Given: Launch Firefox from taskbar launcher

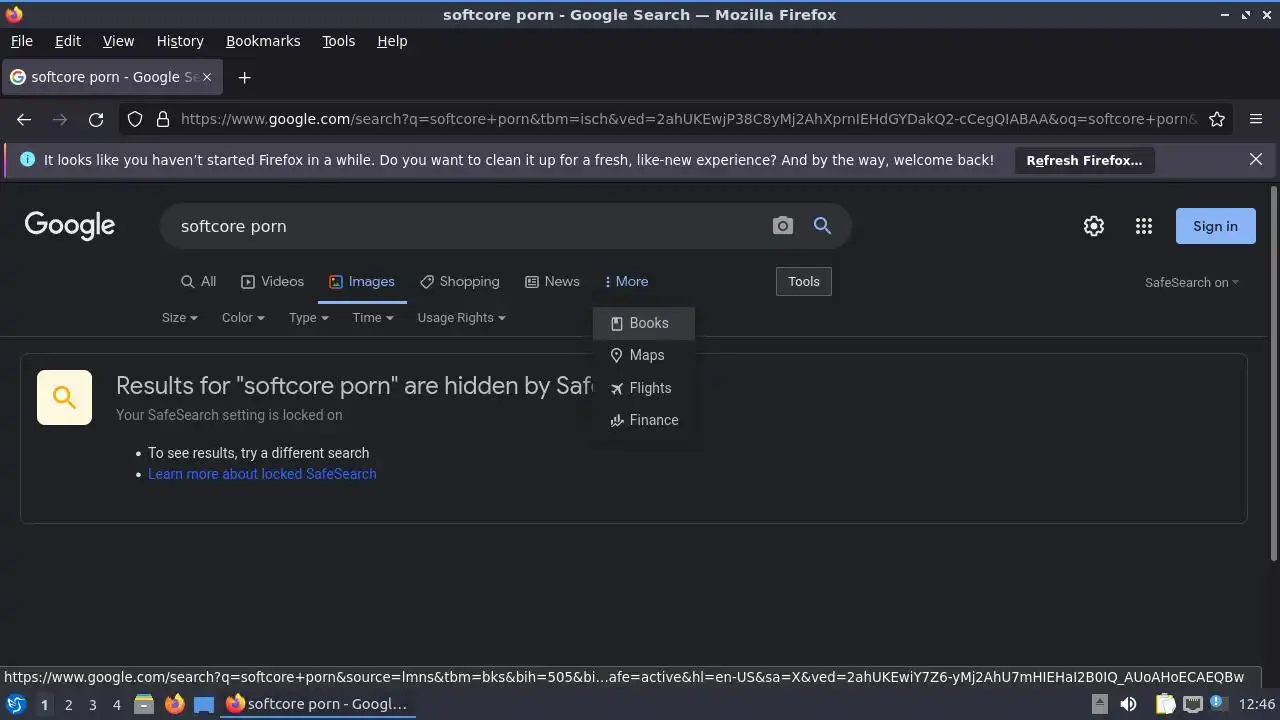Looking at the screenshot, I should 174,704.
